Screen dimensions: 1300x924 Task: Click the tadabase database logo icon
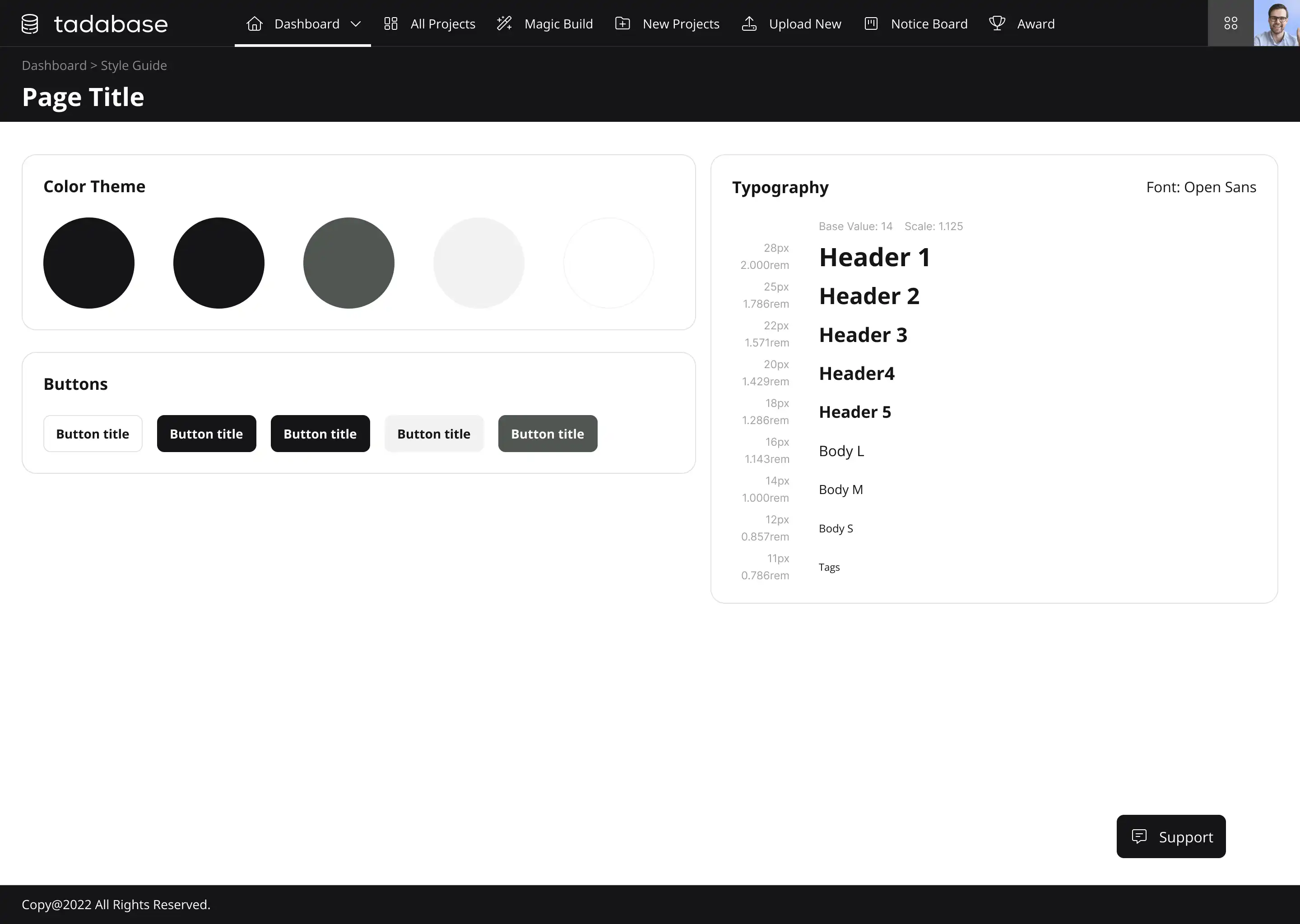click(x=30, y=24)
